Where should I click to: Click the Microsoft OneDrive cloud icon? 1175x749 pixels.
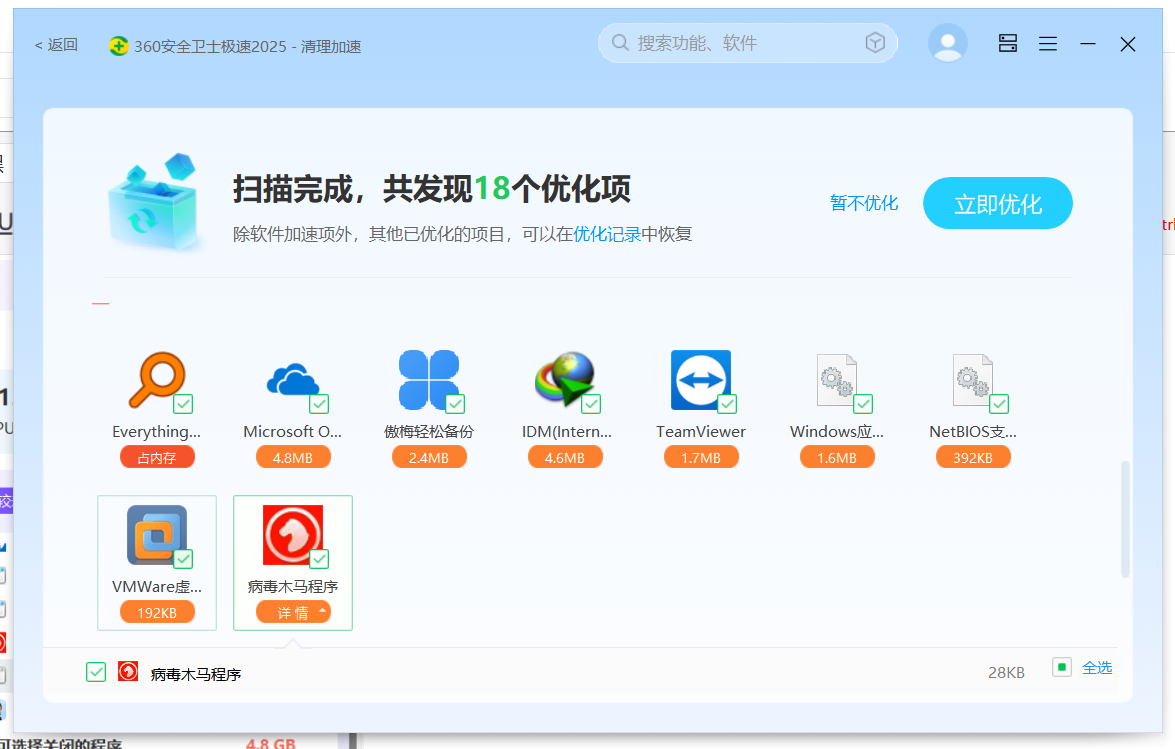tap(293, 380)
